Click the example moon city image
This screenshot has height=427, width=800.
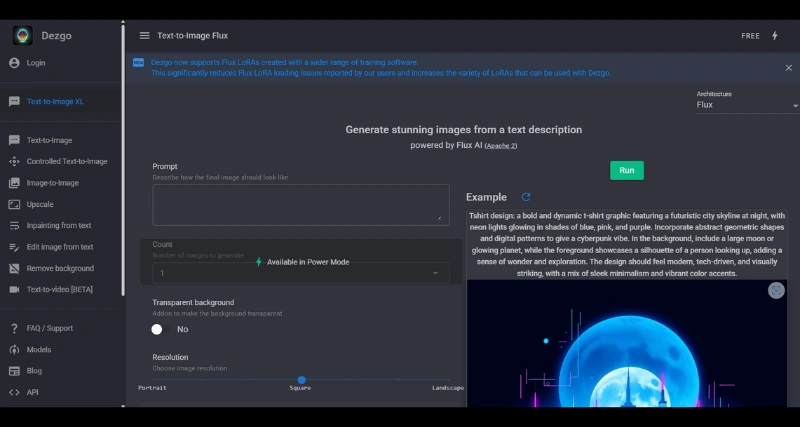[x=627, y=343]
